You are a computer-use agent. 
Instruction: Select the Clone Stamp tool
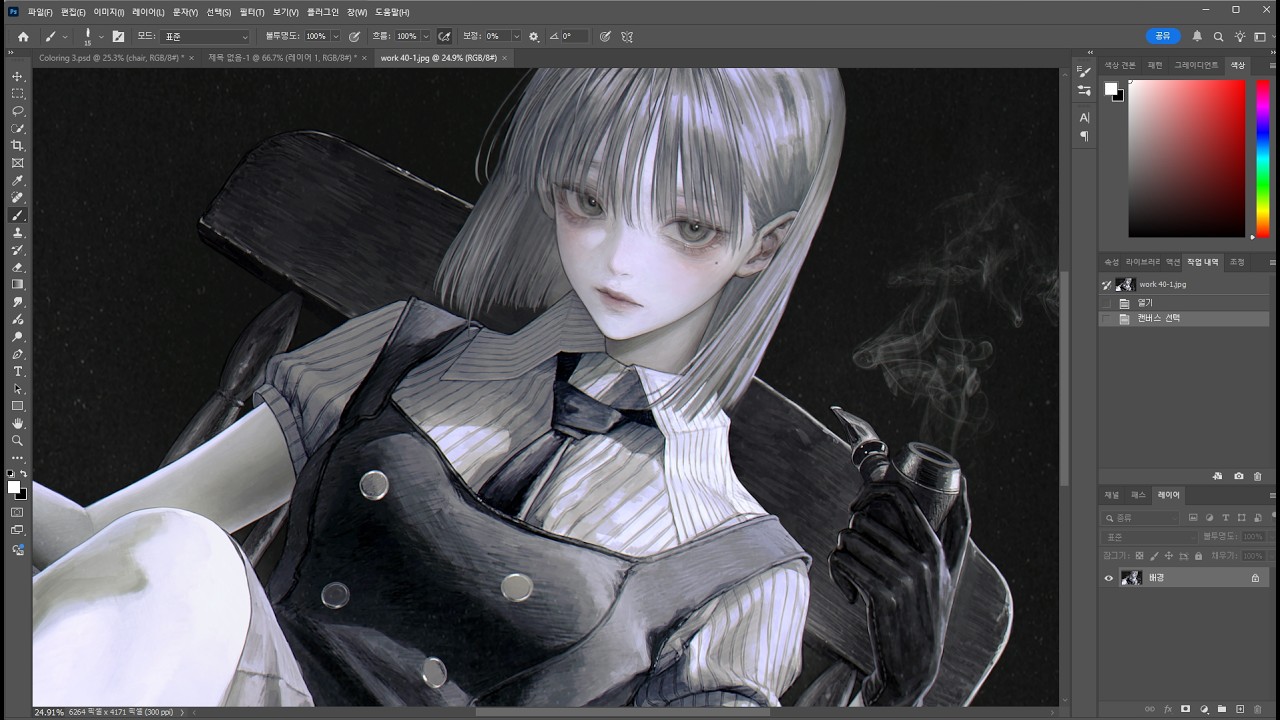pos(17,233)
